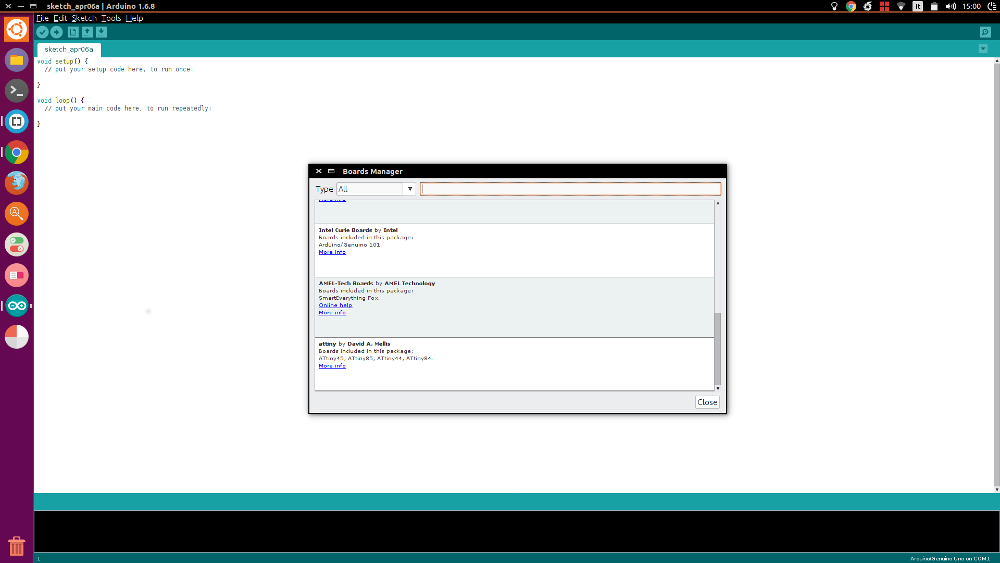The height and width of the screenshot is (563, 1000).
Task: Open the Wi-Fi network indicator
Action: (901, 6)
